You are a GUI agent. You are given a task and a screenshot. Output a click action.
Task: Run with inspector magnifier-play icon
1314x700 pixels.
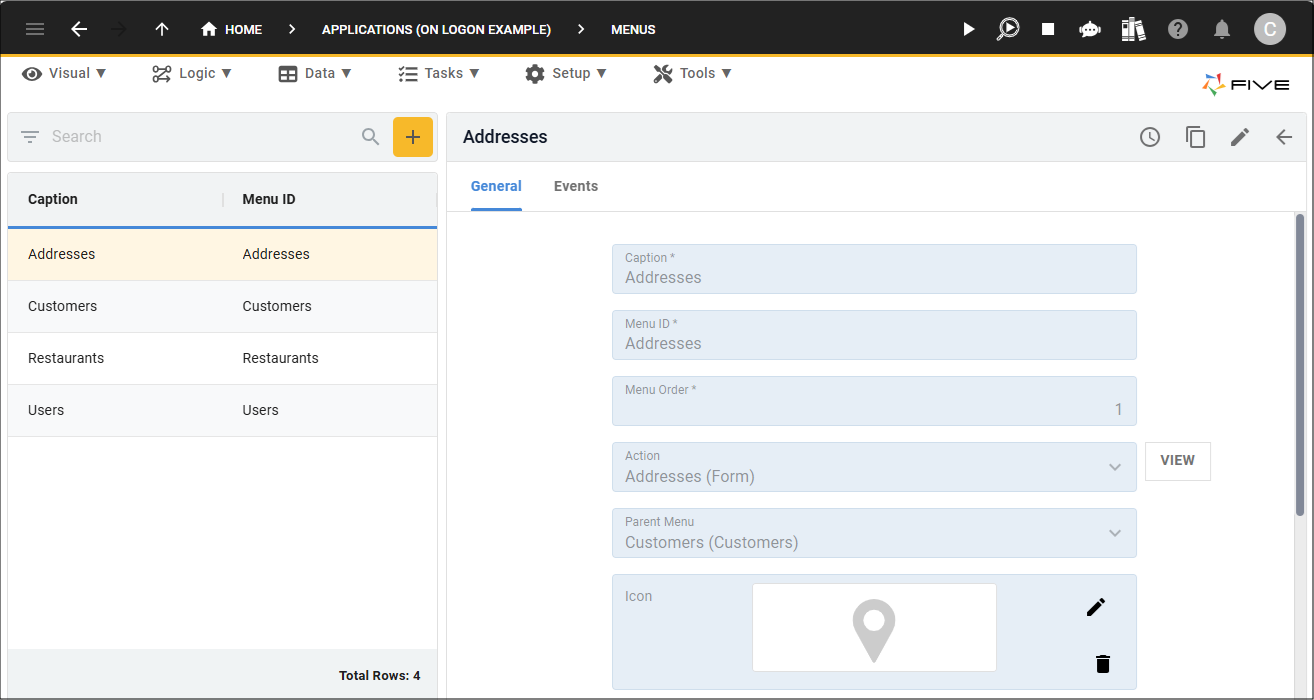coord(1008,29)
